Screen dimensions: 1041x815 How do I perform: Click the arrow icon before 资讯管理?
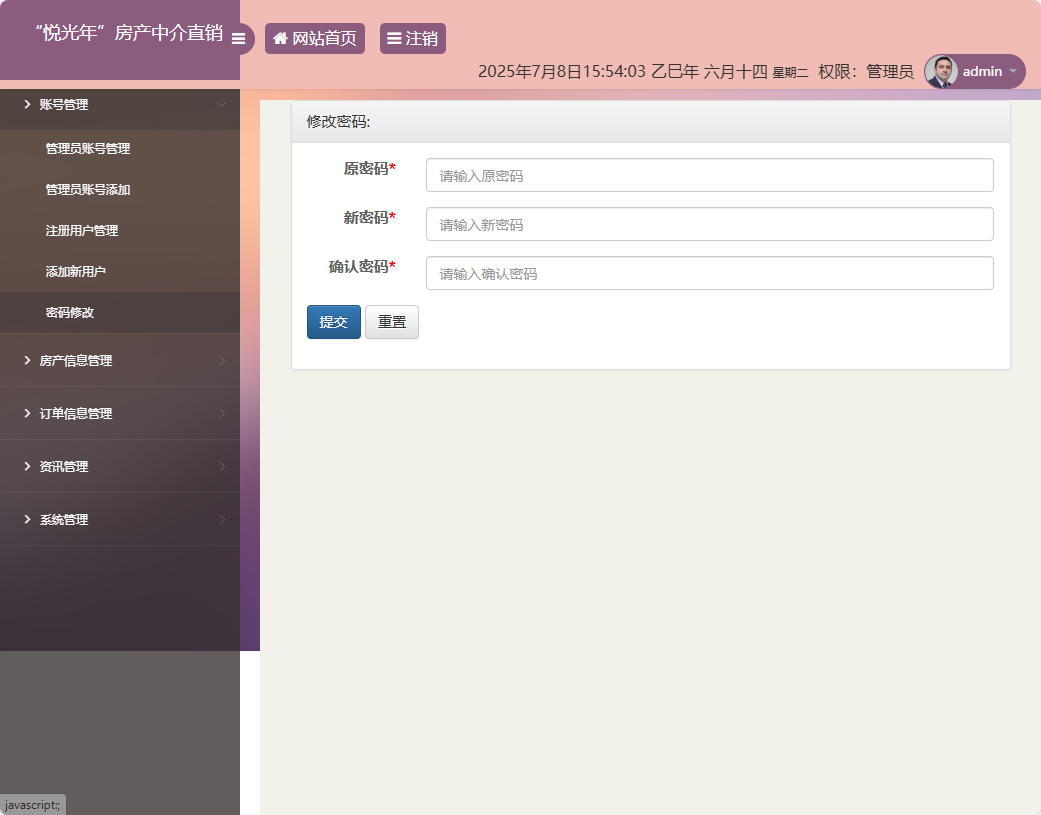click(x=26, y=466)
